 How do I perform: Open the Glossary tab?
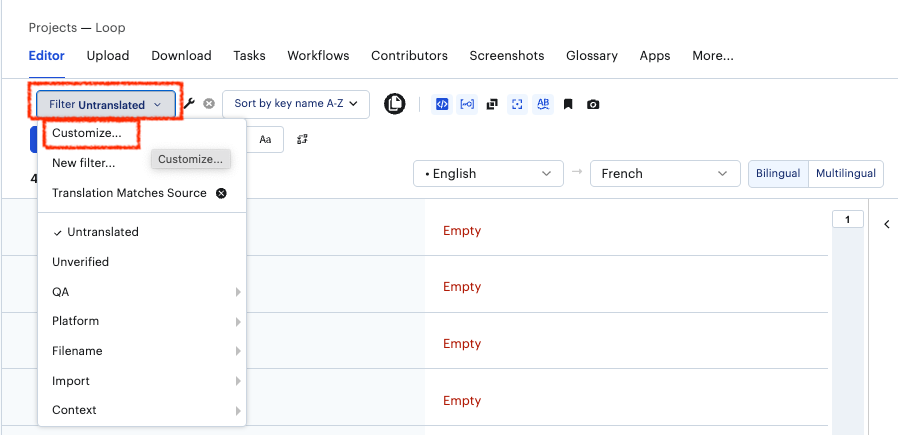click(591, 56)
